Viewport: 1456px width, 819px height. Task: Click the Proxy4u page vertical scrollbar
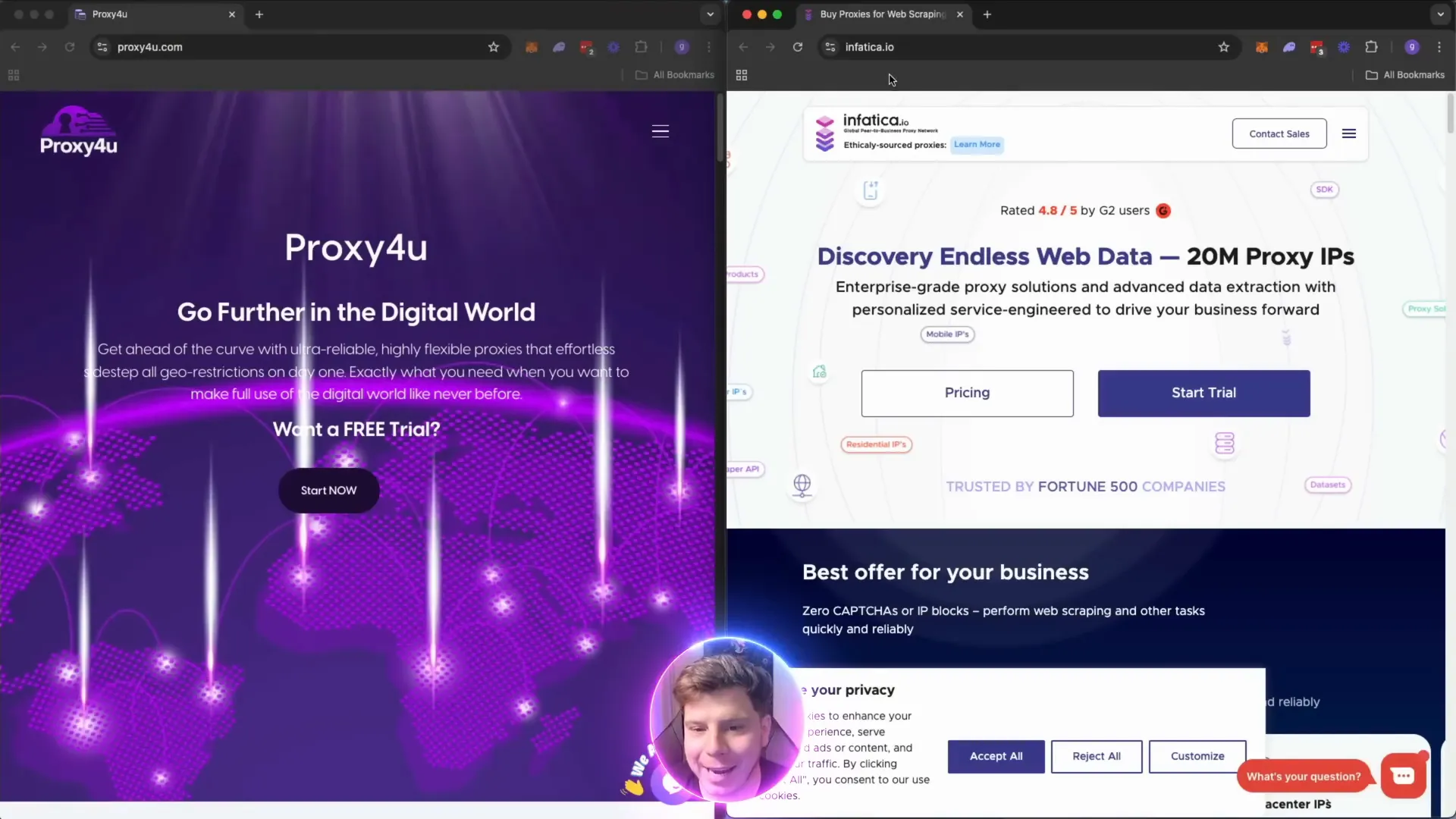tap(720, 127)
